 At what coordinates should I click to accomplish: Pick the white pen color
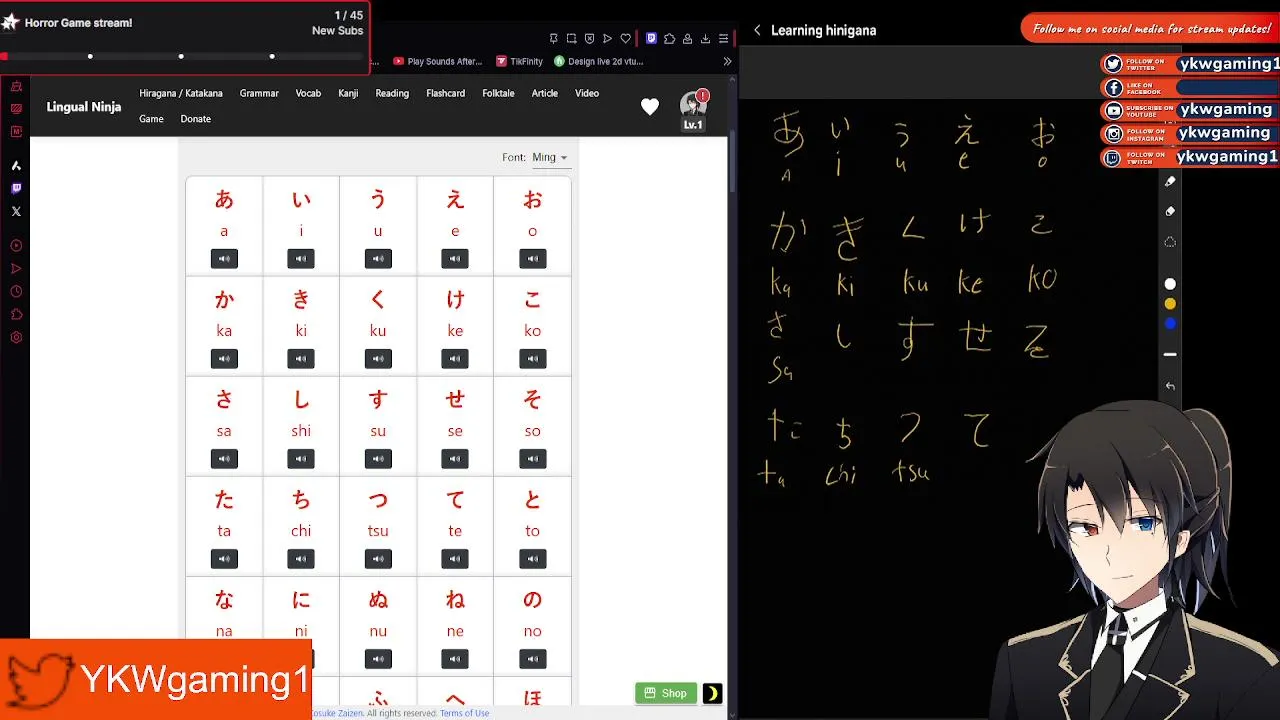[x=1170, y=284]
